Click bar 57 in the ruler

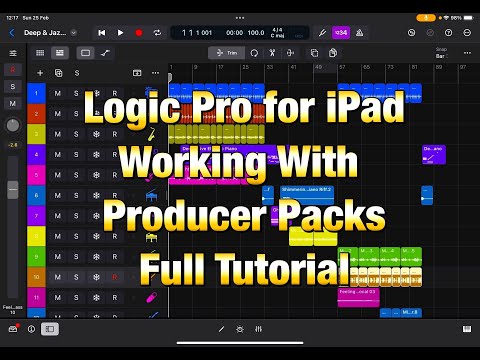pyautogui.click(x=342, y=67)
